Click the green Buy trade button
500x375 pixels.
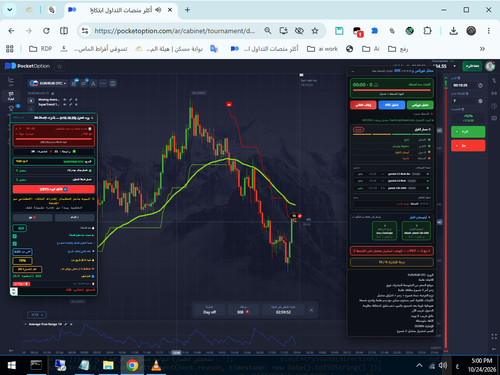(x=468, y=132)
